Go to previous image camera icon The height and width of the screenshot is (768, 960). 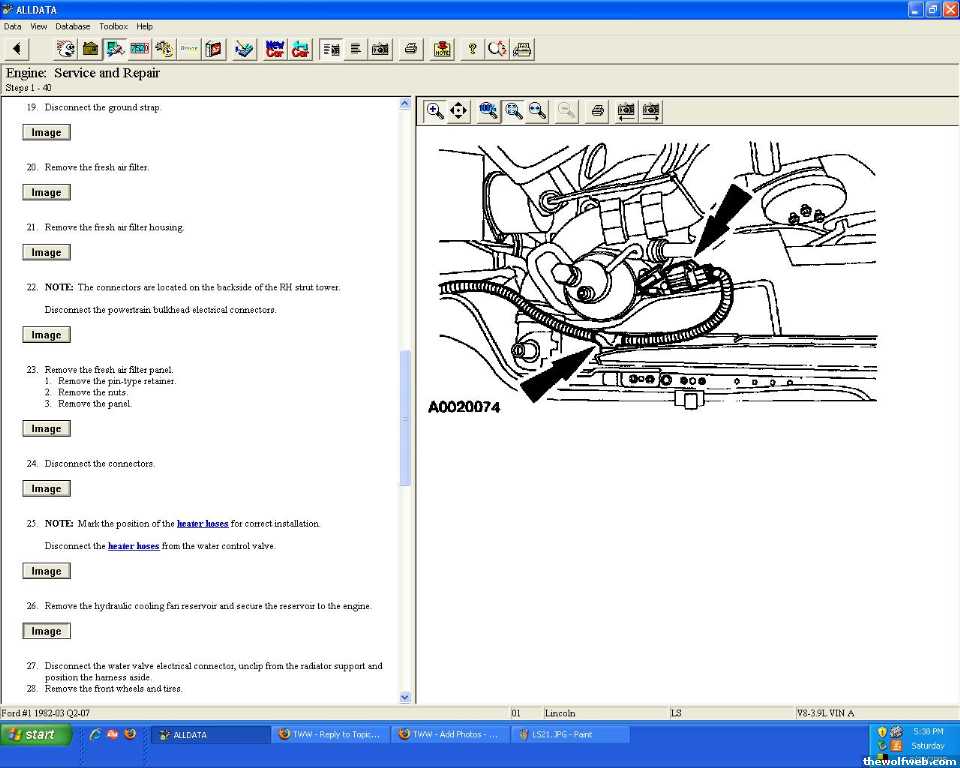tap(626, 111)
